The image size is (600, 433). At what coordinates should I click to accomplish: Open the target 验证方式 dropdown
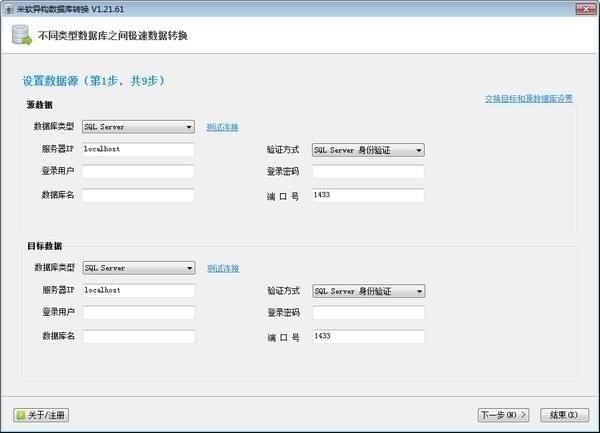click(369, 291)
